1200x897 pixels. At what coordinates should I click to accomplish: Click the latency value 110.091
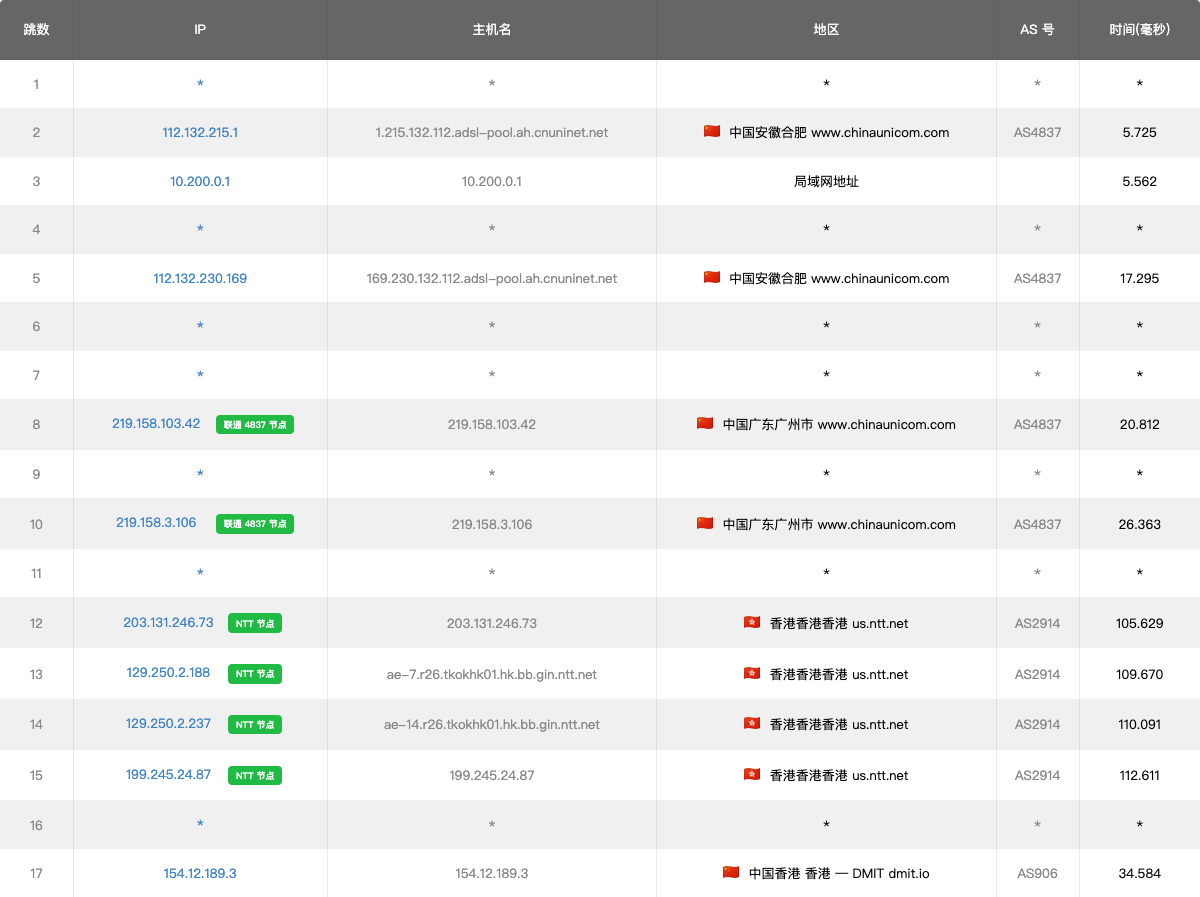tap(1140, 724)
